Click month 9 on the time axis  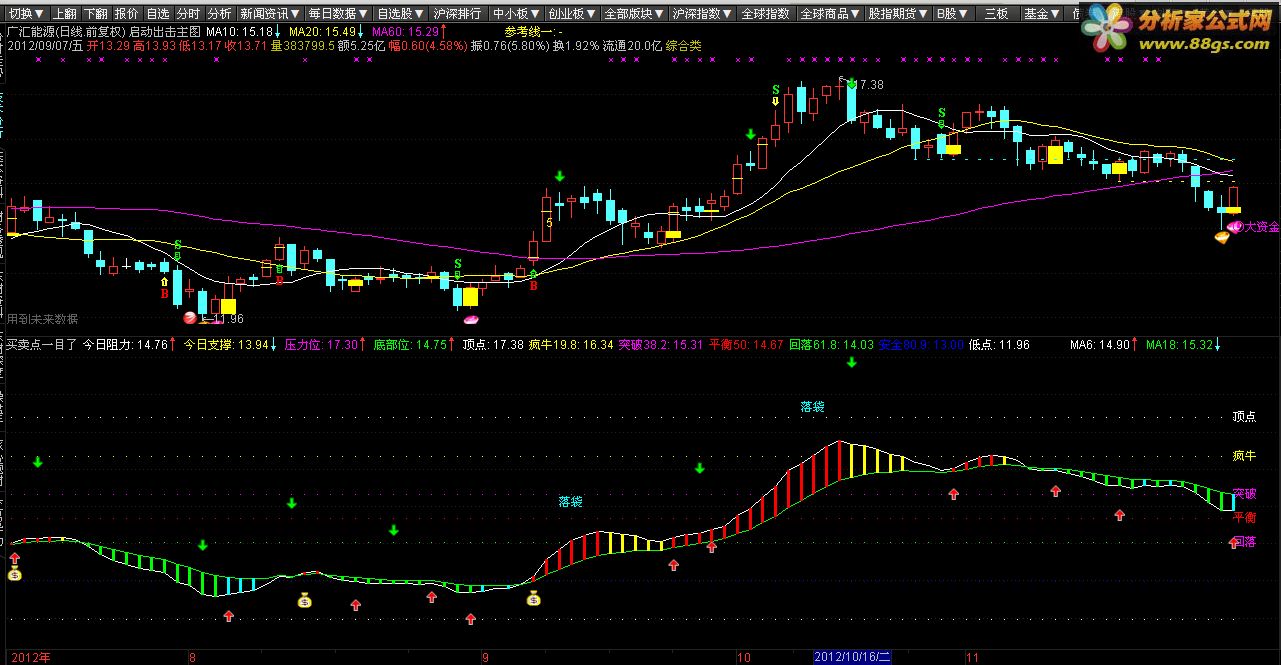(486, 657)
